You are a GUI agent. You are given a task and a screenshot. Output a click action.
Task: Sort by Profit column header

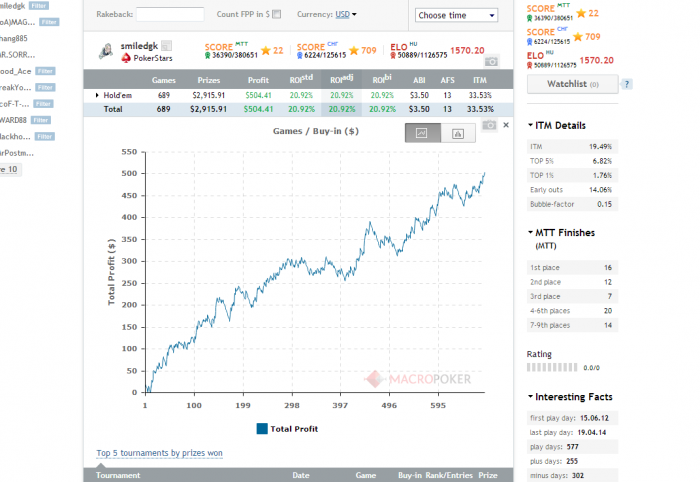pyautogui.click(x=258, y=80)
